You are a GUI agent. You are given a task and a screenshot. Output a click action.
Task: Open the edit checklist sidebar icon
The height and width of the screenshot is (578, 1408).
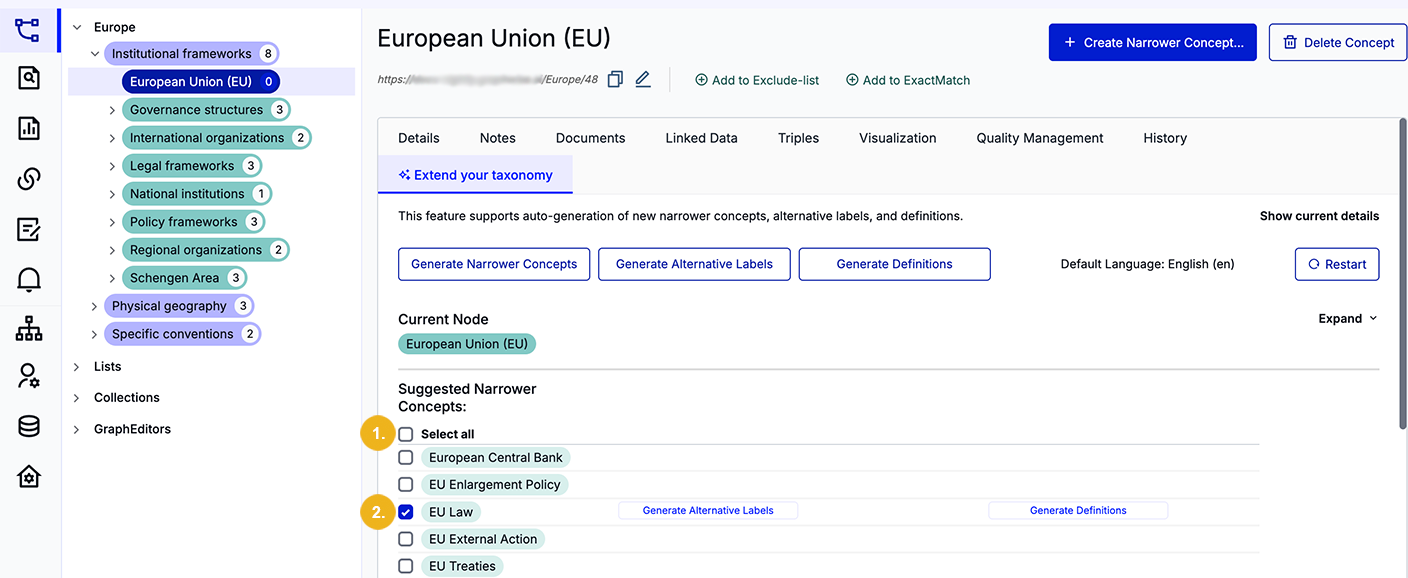[x=28, y=229]
